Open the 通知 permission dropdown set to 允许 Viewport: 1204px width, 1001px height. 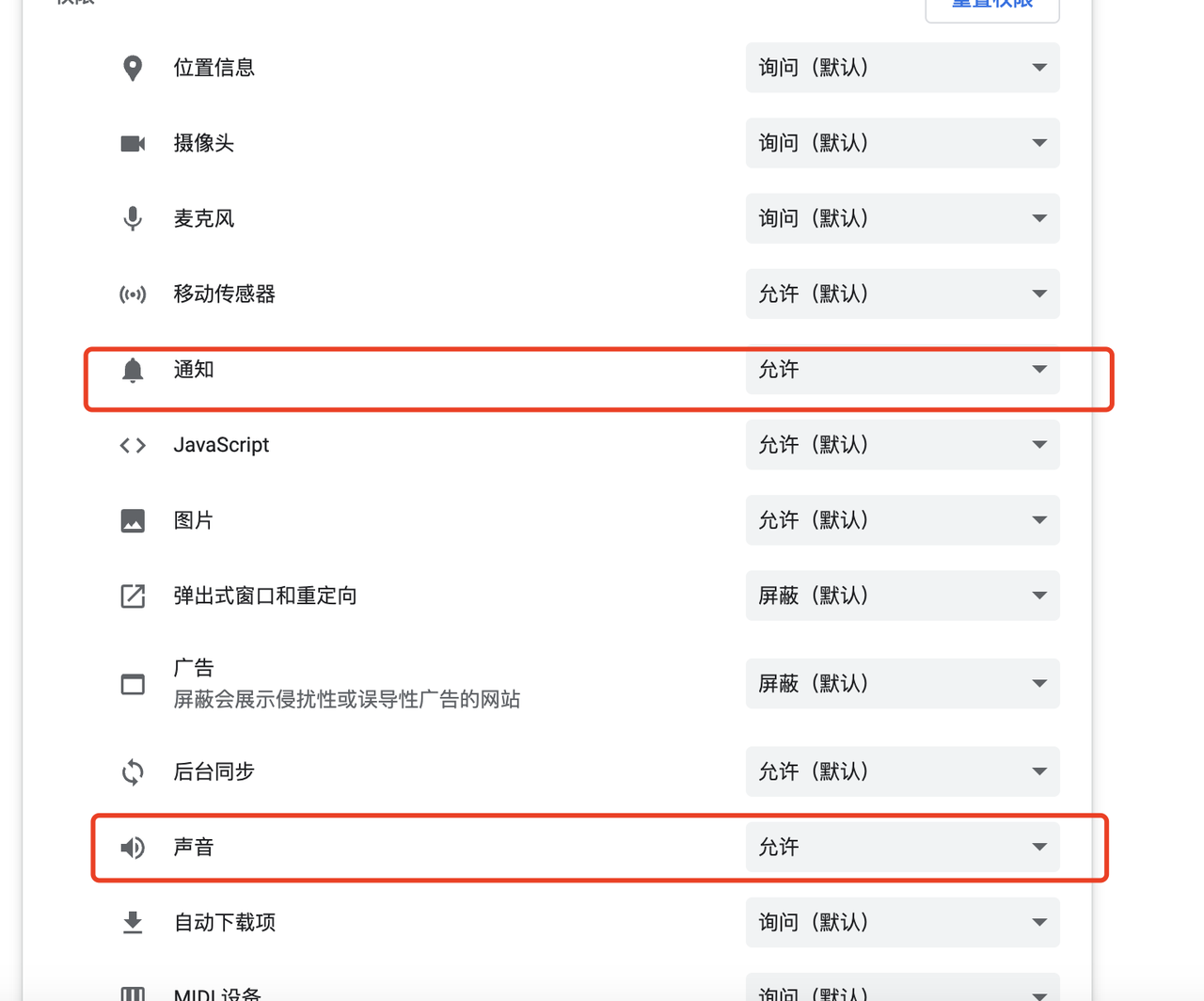903,370
